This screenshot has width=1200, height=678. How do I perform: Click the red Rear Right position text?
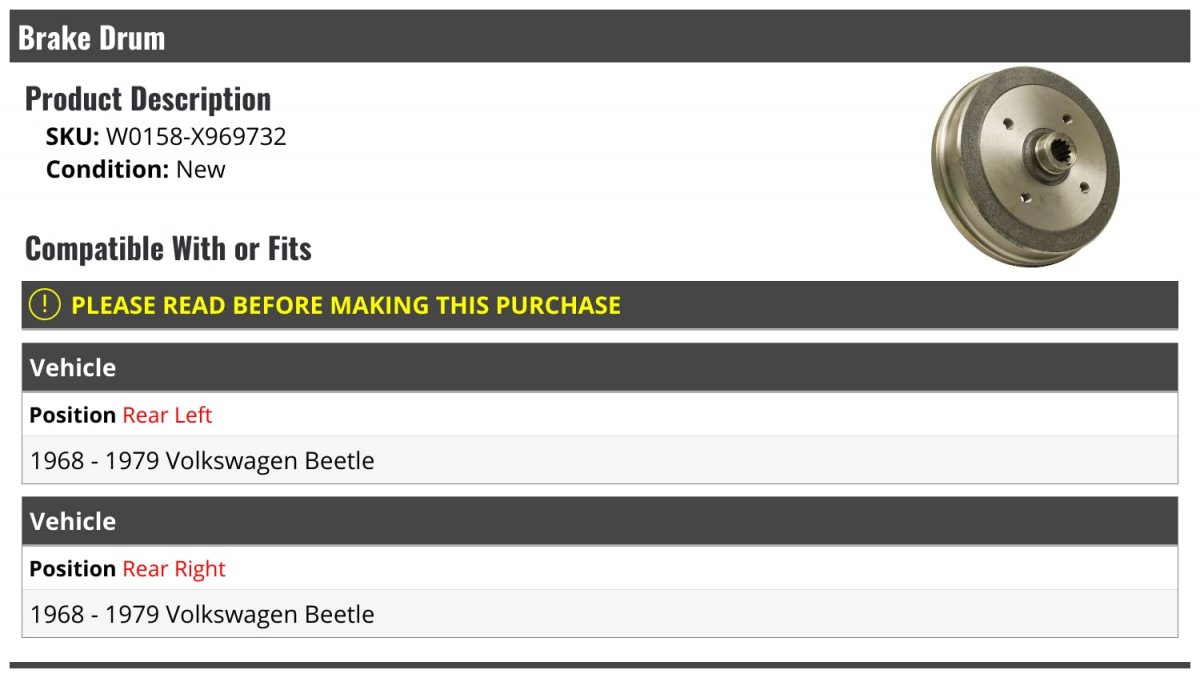[174, 569]
